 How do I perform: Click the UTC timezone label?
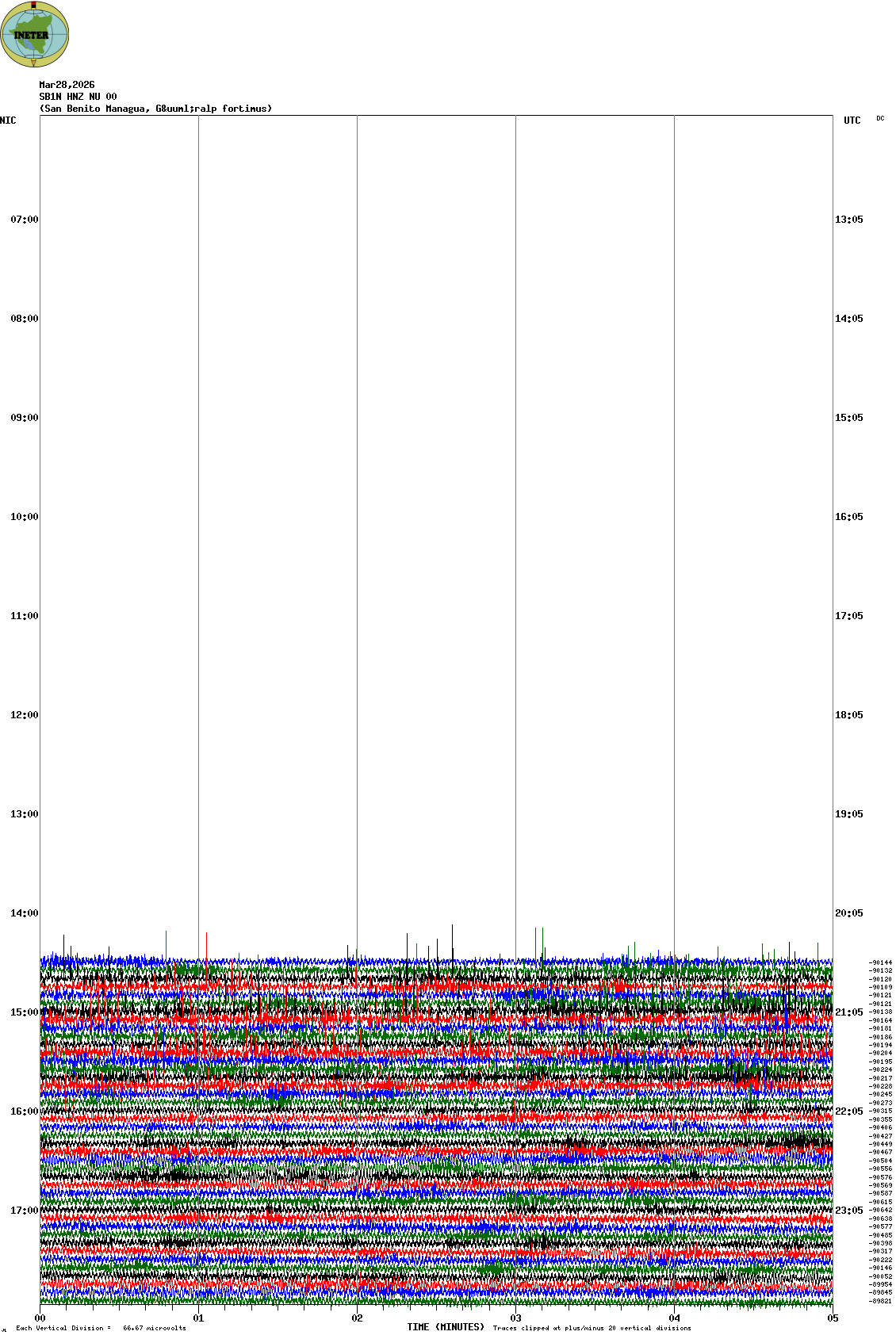pos(852,121)
